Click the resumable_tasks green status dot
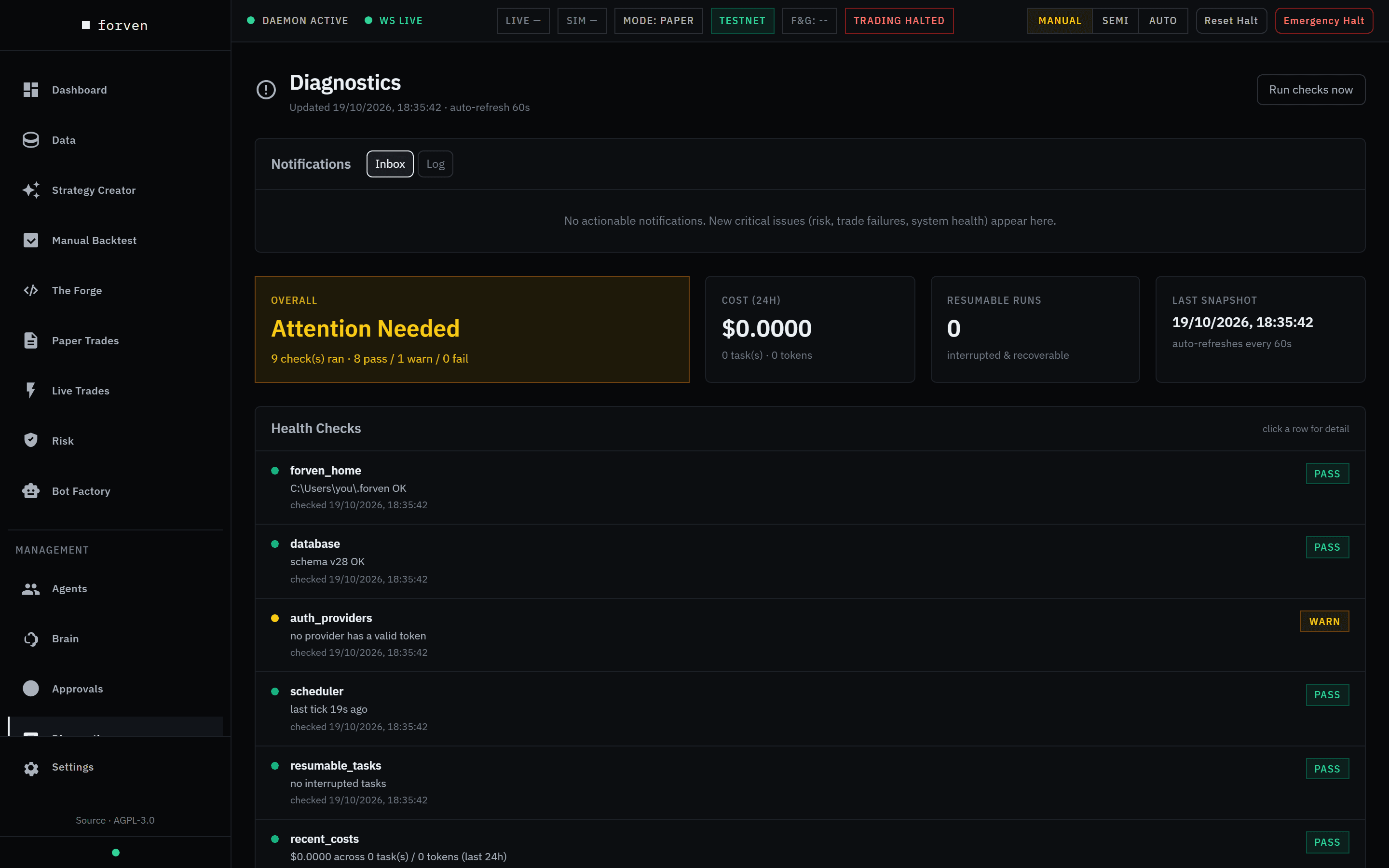 click(275, 765)
